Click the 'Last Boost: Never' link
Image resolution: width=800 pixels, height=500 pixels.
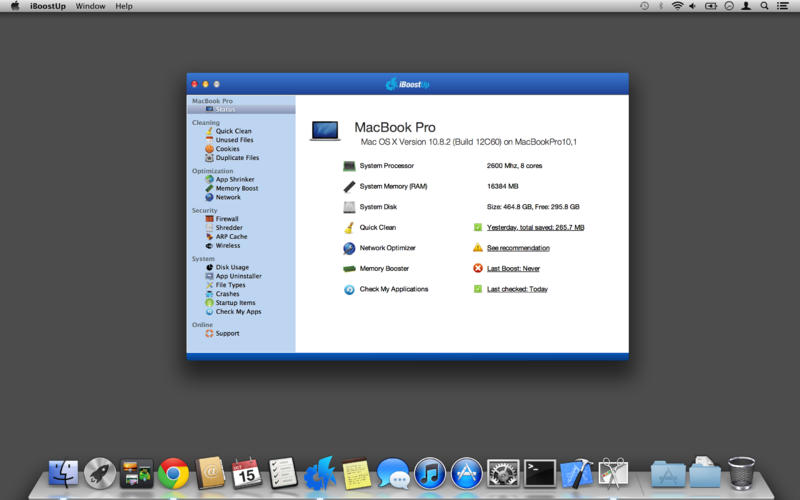(x=513, y=268)
